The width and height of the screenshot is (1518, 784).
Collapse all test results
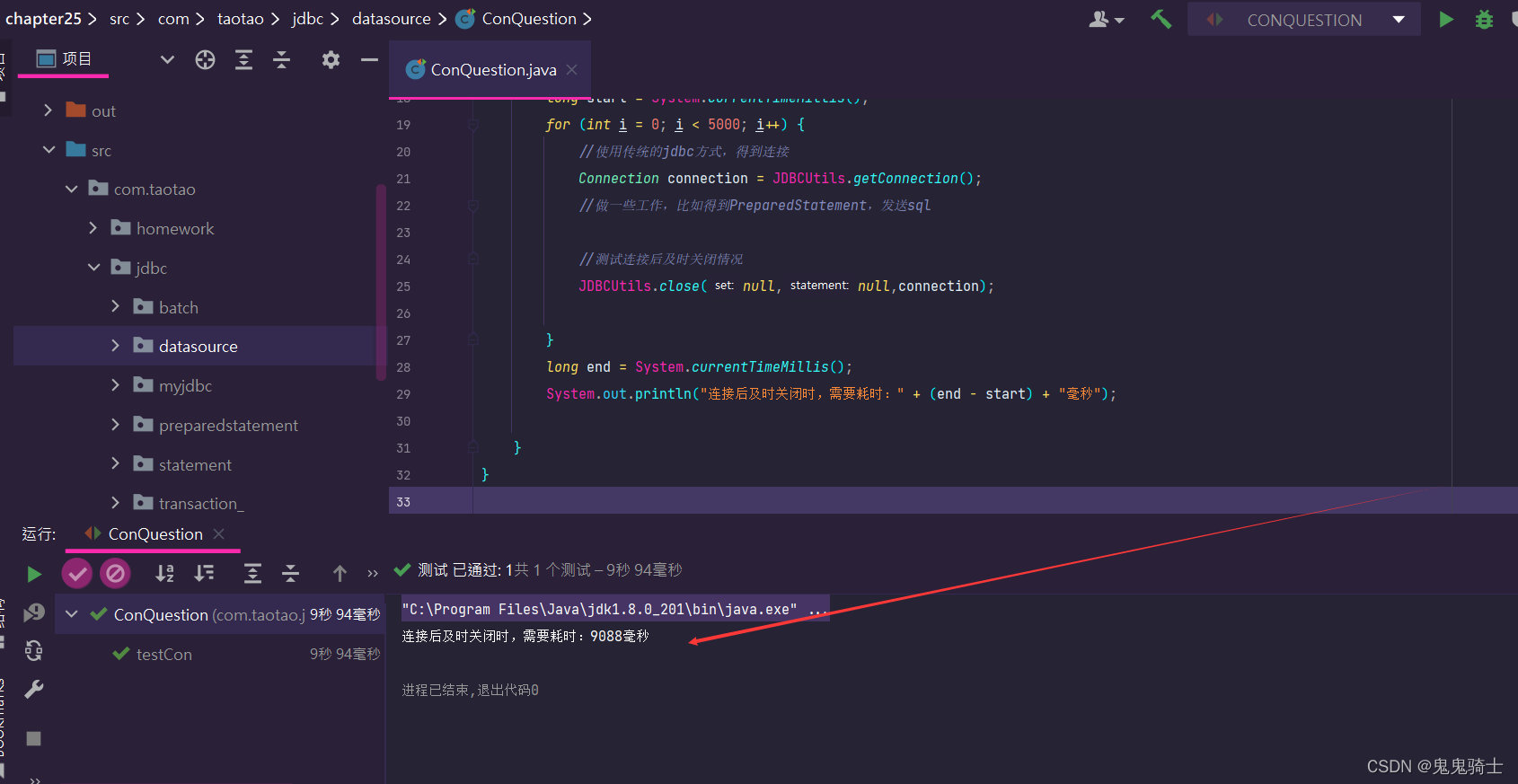(x=290, y=573)
